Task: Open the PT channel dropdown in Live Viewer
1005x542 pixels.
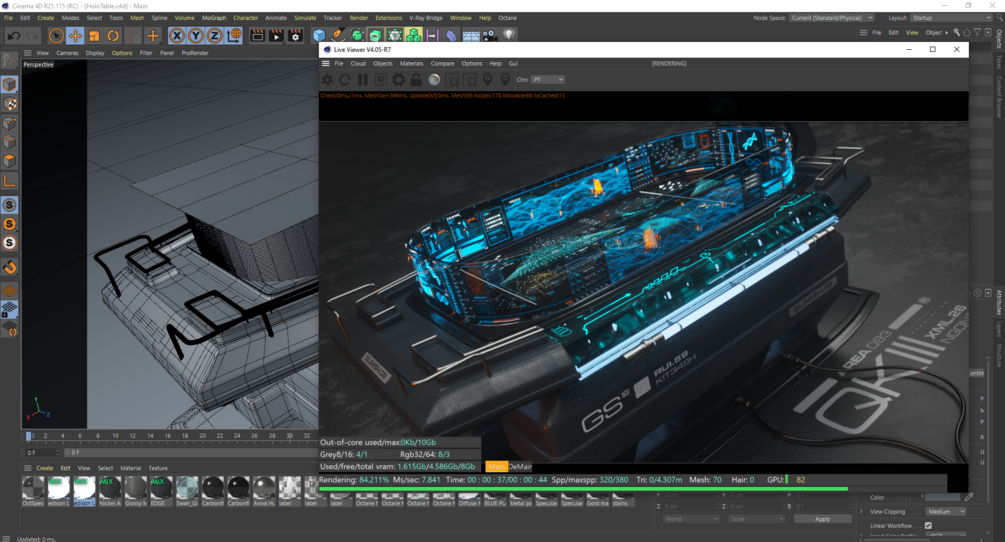Action: [x=548, y=79]
